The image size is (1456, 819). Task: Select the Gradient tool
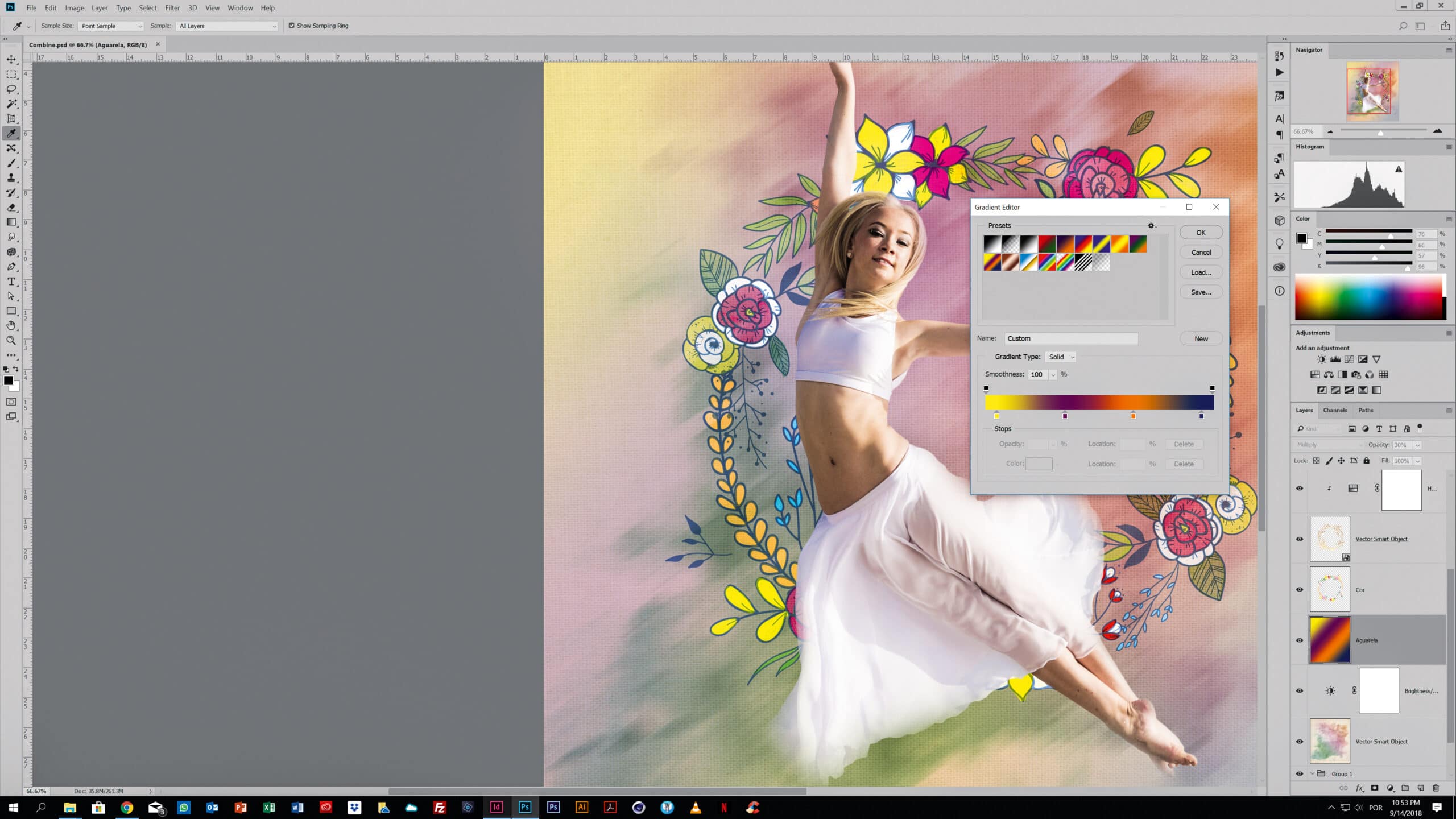pos(11,222)
